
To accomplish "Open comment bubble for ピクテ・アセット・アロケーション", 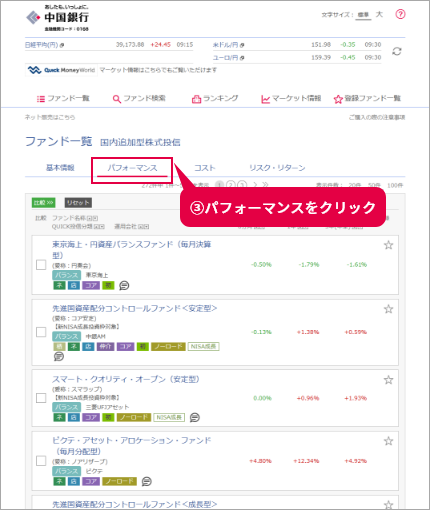I will tap(147, 481).
